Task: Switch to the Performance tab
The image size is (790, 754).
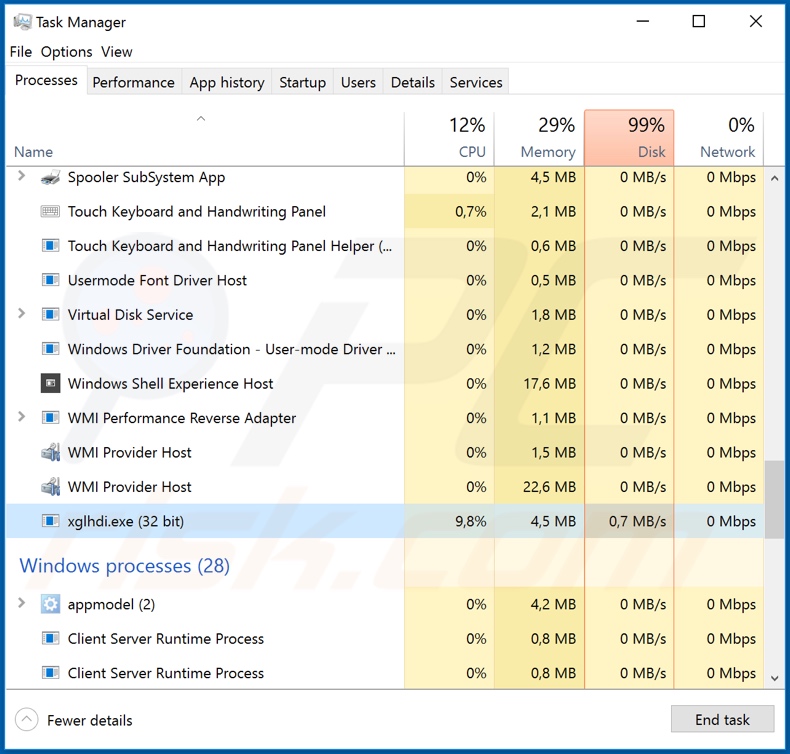Action: click(x=133, y=82)
